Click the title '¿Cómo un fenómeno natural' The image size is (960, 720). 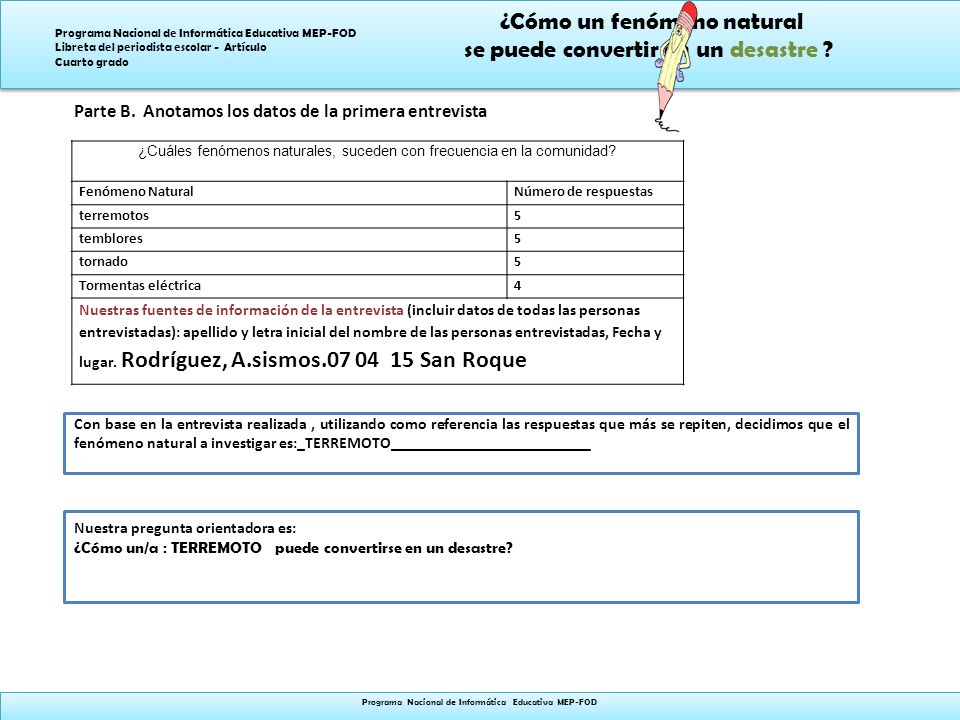tap(651, 21)
